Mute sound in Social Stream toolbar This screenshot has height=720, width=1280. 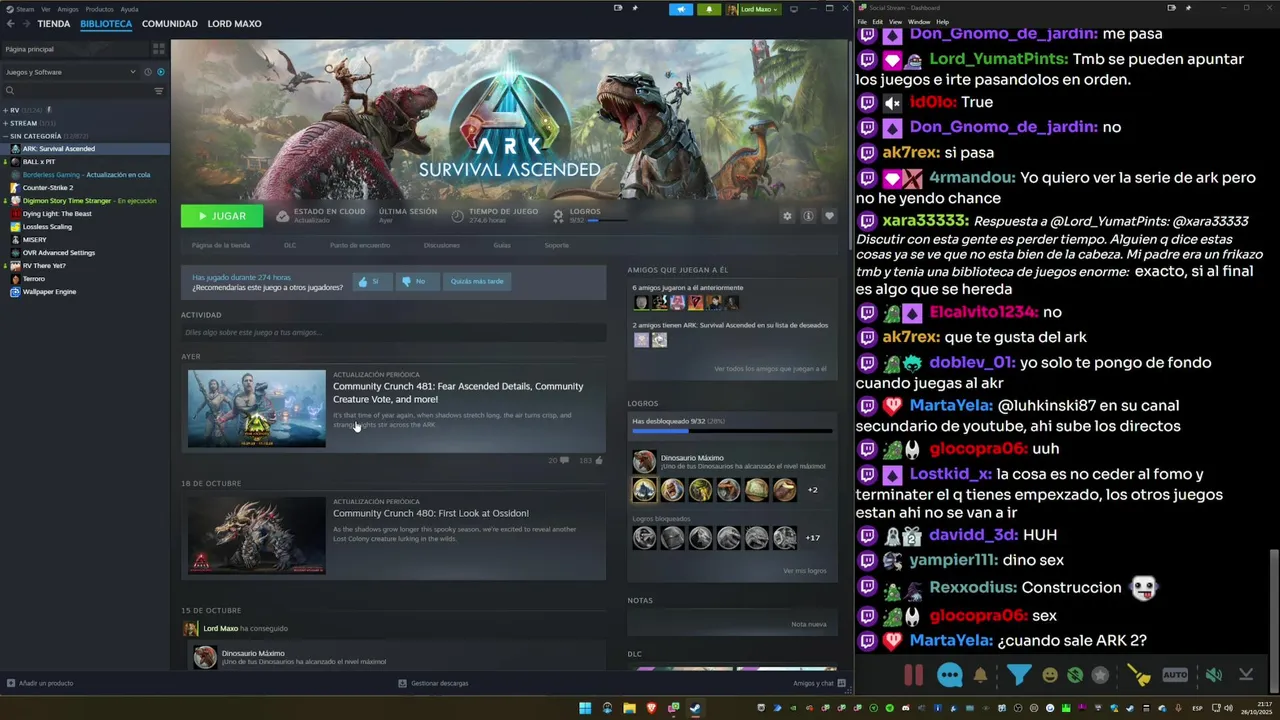(1213, 675)
